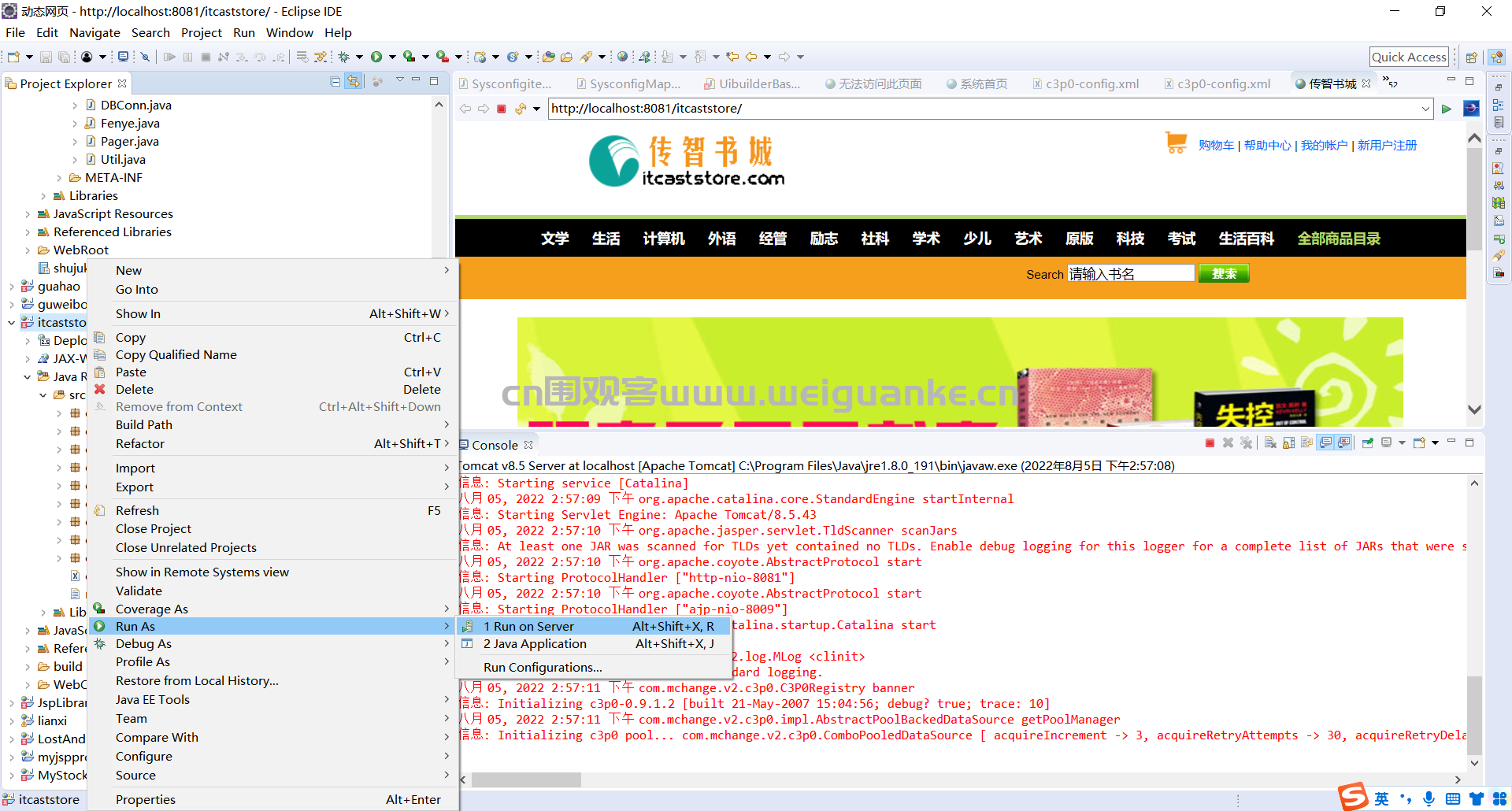Expand the guahao project node
This screenshot has width=1512, height=811.
coord(12,287)
